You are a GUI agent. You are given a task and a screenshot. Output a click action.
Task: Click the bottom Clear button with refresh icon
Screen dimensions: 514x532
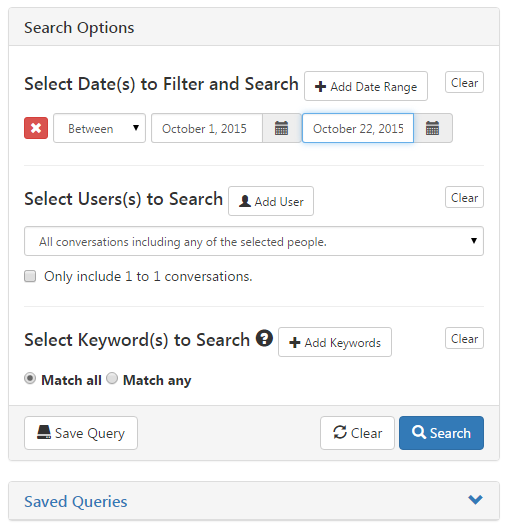(x=357, y=433)
